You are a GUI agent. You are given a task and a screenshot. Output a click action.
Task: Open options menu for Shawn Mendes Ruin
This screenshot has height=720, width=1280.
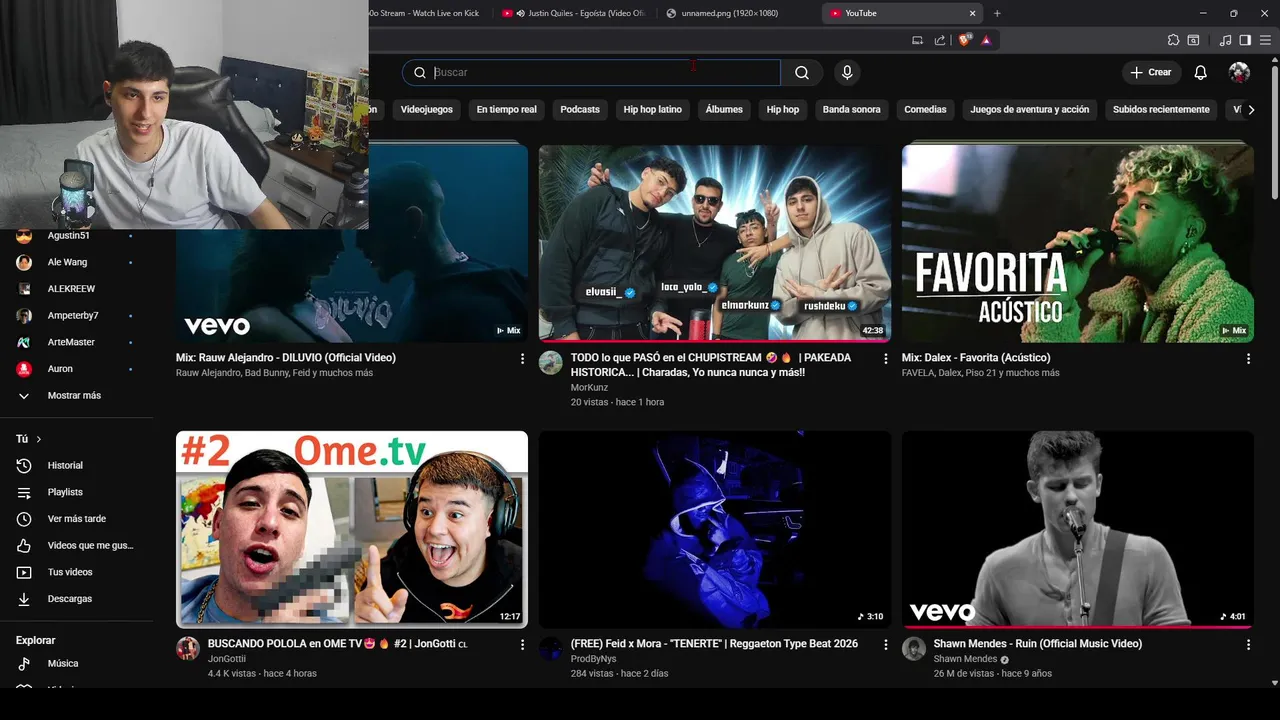1248,645
